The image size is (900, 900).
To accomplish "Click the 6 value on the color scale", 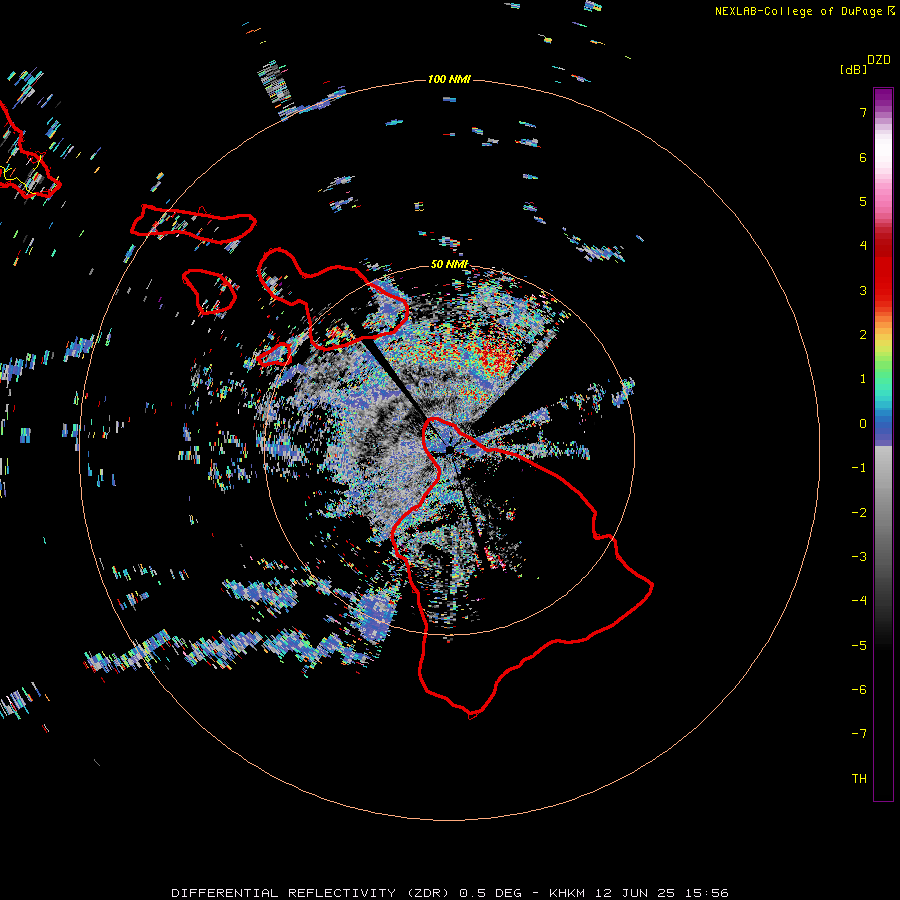I will [x=863, y=157].
